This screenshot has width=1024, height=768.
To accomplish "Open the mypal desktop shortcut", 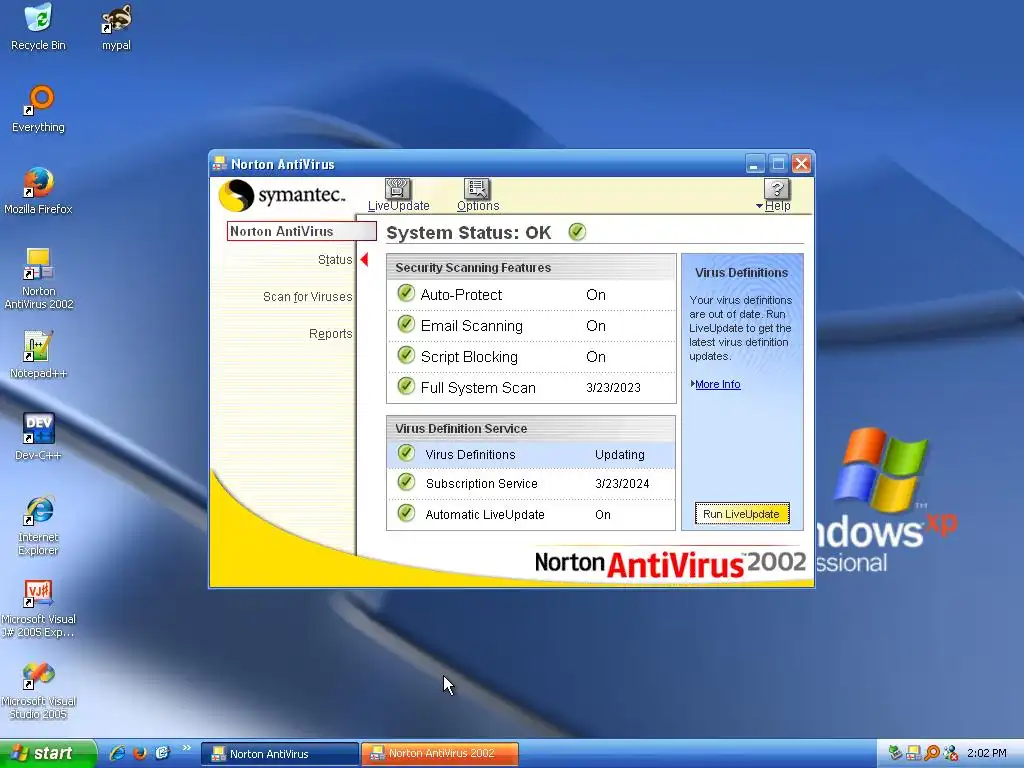I will (x=116, y=27).
